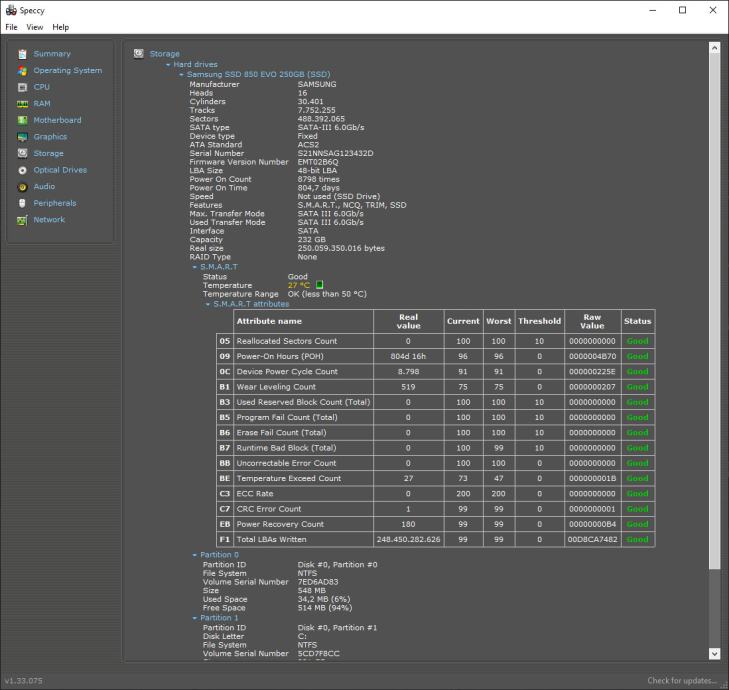The height and width of the screenshot is (690, 729).
Task: Open the Motherboard icon in sidebar
Action: click(x=22, y=120)
